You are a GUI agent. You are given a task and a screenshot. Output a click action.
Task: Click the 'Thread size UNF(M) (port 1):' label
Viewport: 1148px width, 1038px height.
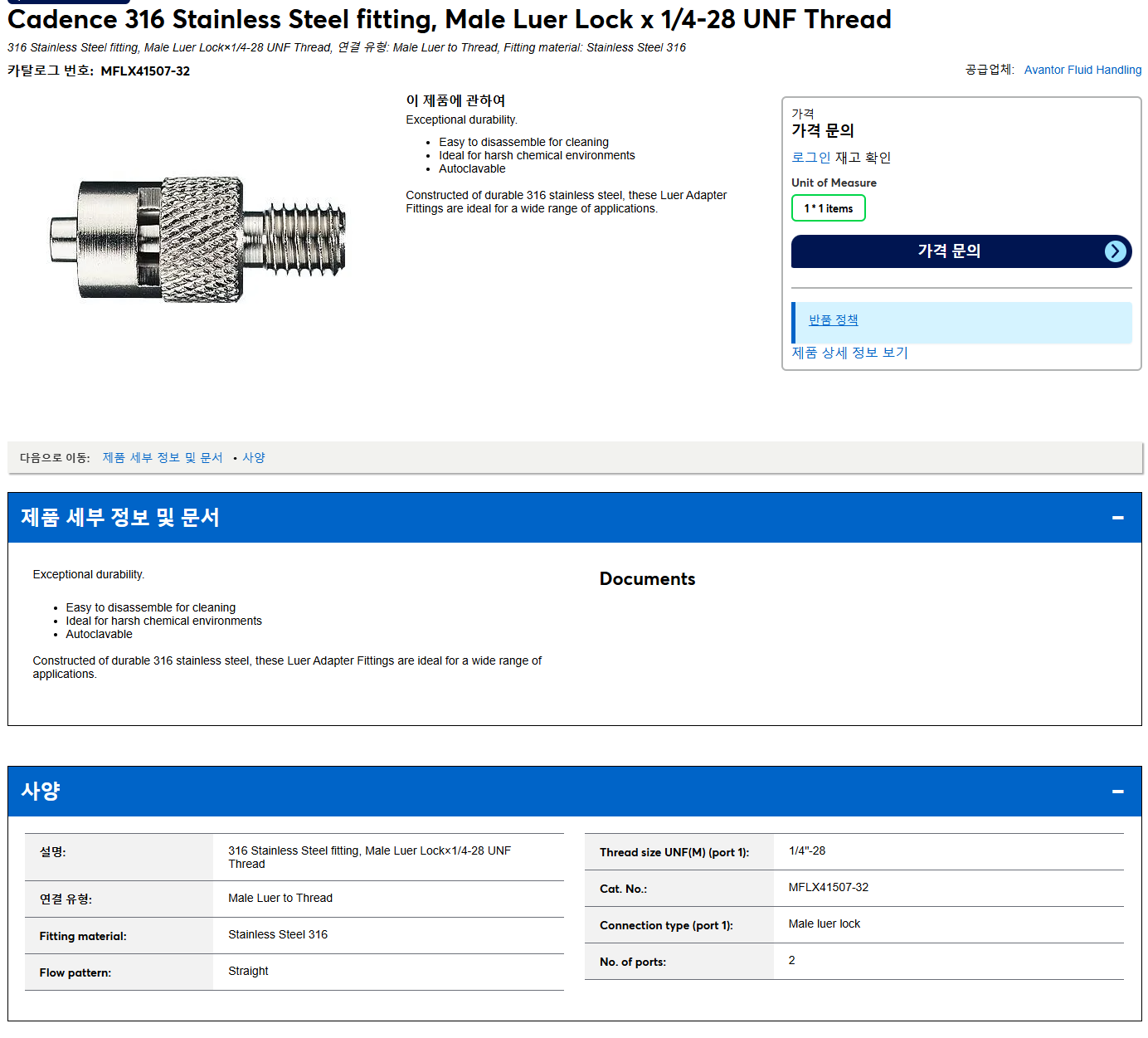click(674, 853)
